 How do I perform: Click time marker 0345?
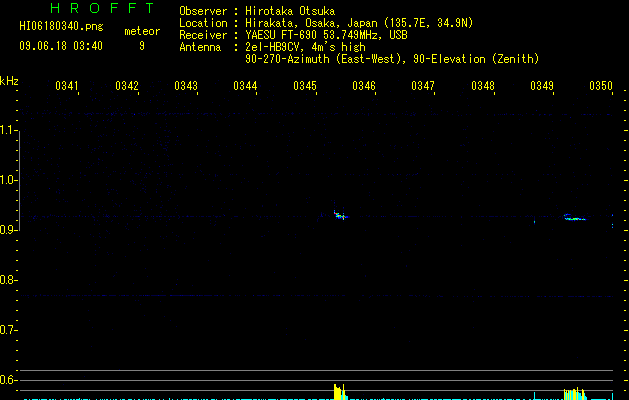[x=305, y=86]
